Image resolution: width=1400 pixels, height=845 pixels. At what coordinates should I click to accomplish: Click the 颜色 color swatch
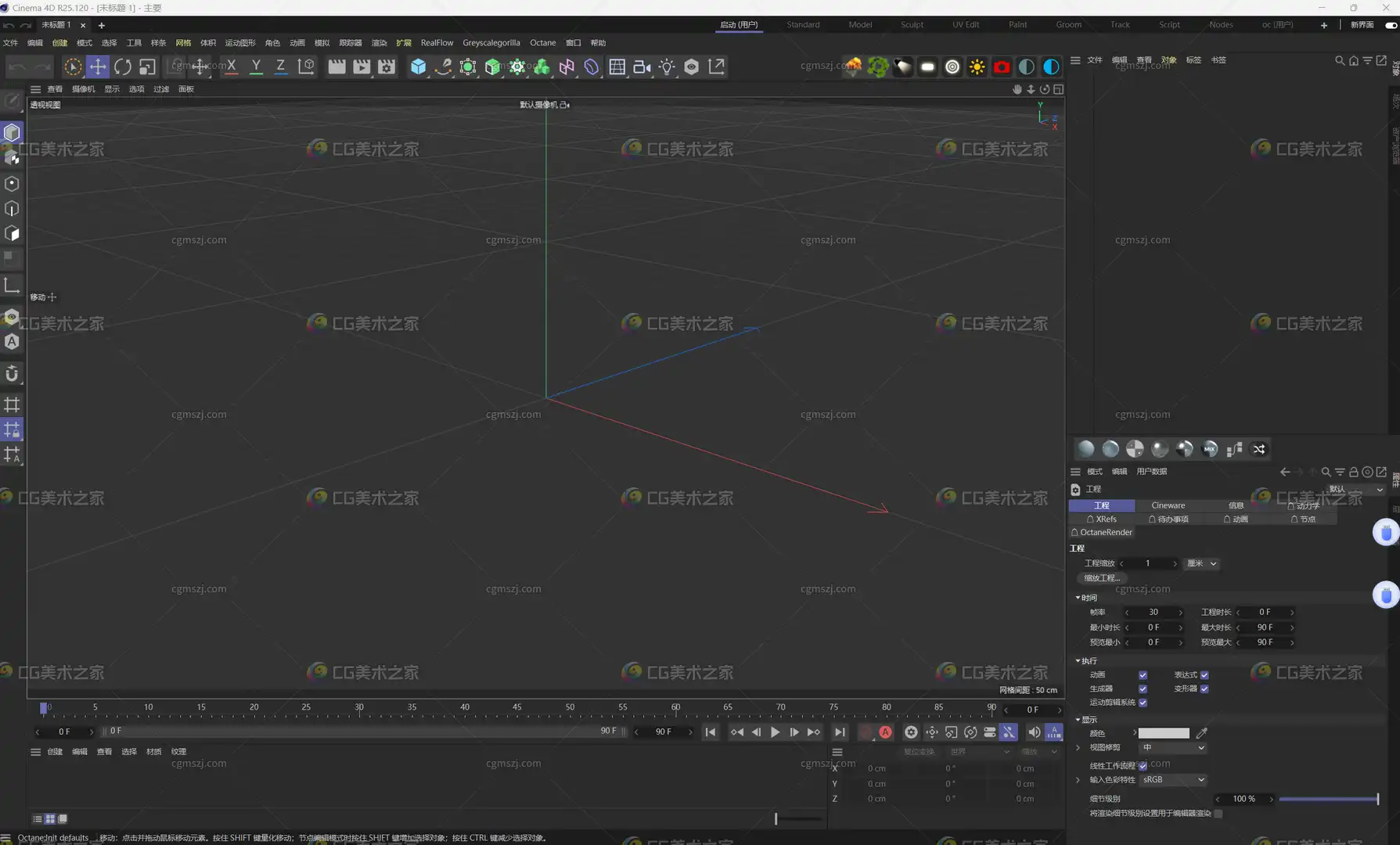tap(1164, 734)
